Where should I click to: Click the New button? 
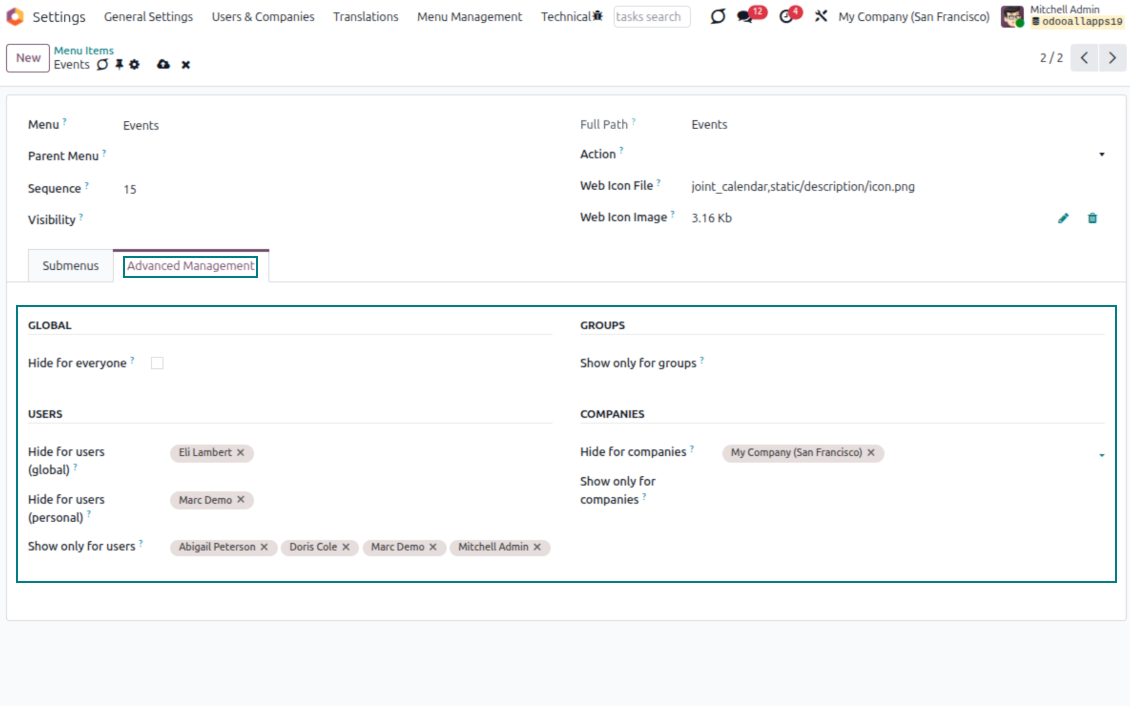pyautogui.click(x=28, y=58)
